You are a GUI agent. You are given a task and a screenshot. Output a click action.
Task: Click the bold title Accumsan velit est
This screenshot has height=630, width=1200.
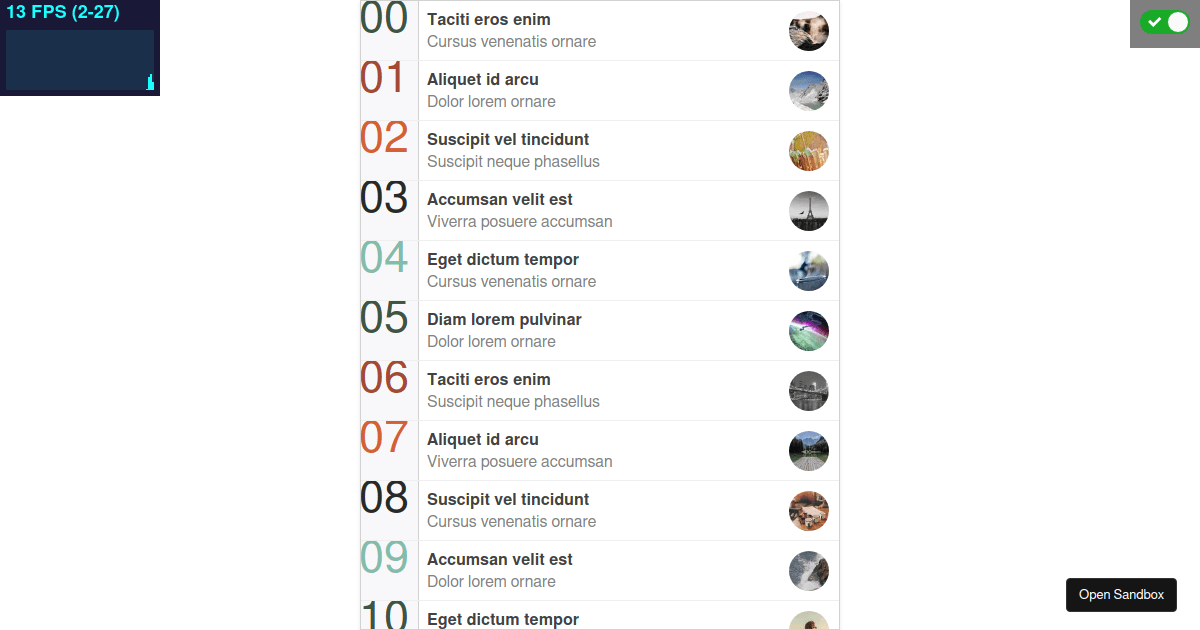(499, 199)
